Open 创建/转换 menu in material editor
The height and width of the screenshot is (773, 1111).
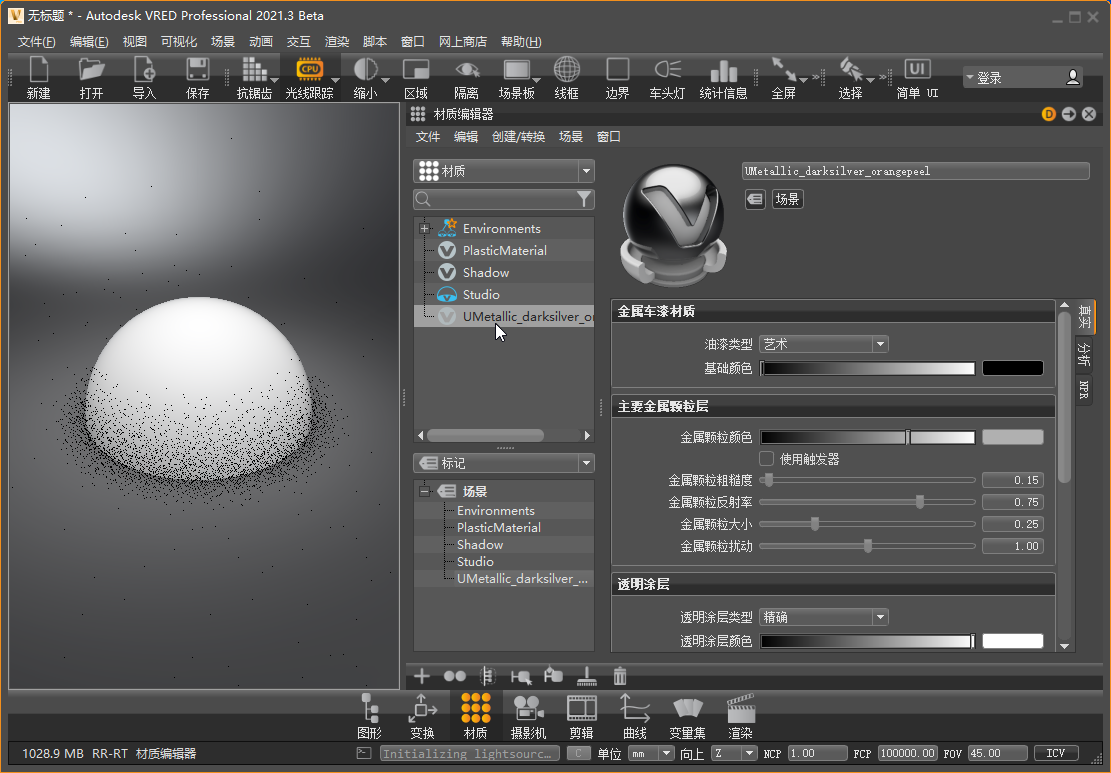(519, 137)
